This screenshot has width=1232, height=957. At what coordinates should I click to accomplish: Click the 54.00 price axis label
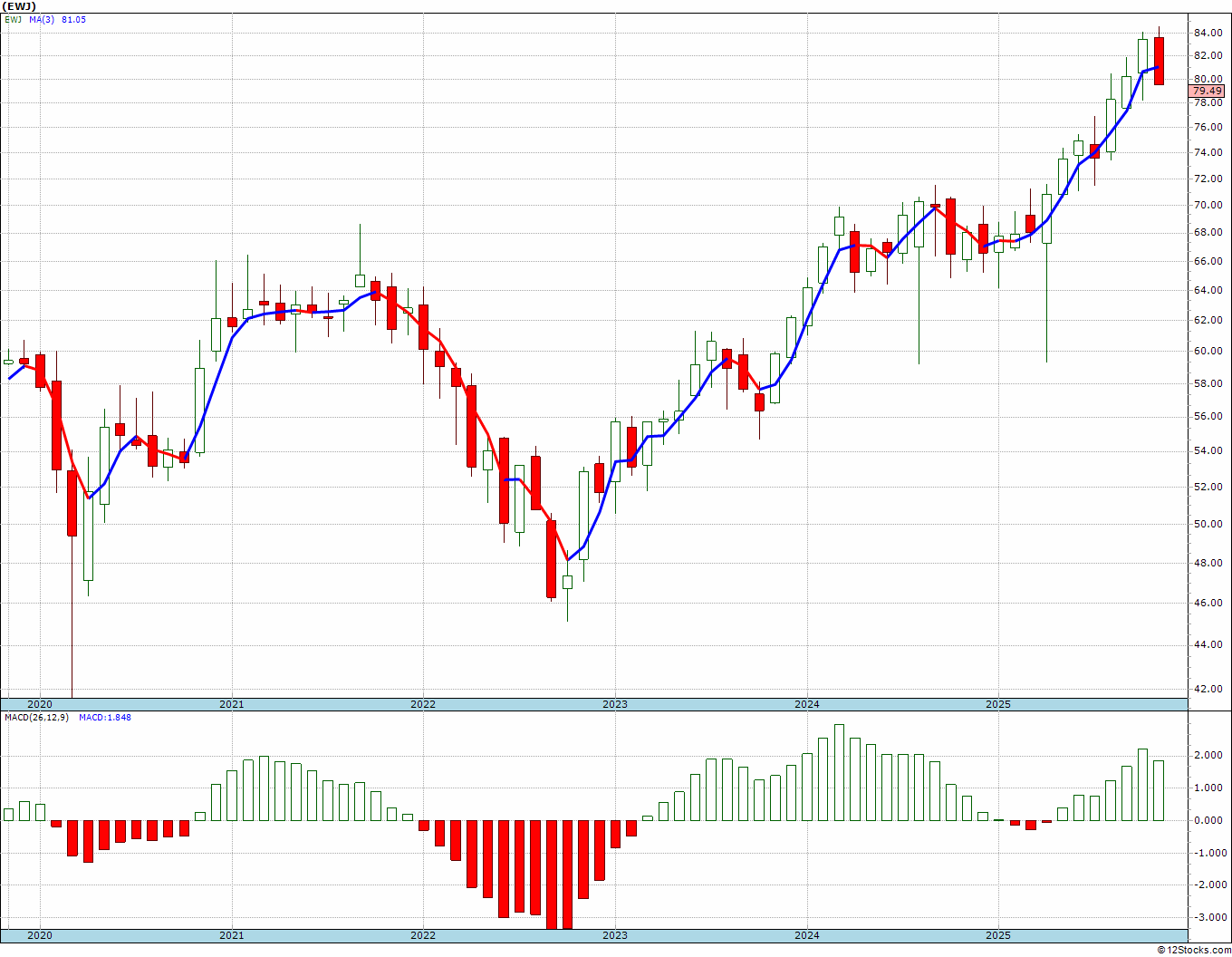tap(1208, 451)
